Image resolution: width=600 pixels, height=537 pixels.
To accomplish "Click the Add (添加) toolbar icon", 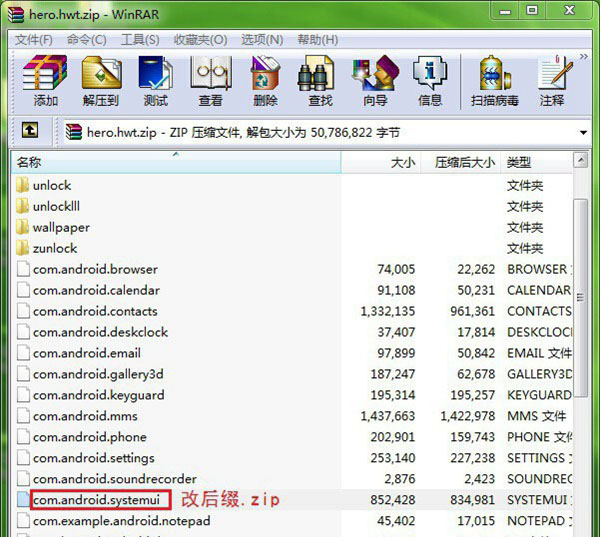I will point(45,73).
